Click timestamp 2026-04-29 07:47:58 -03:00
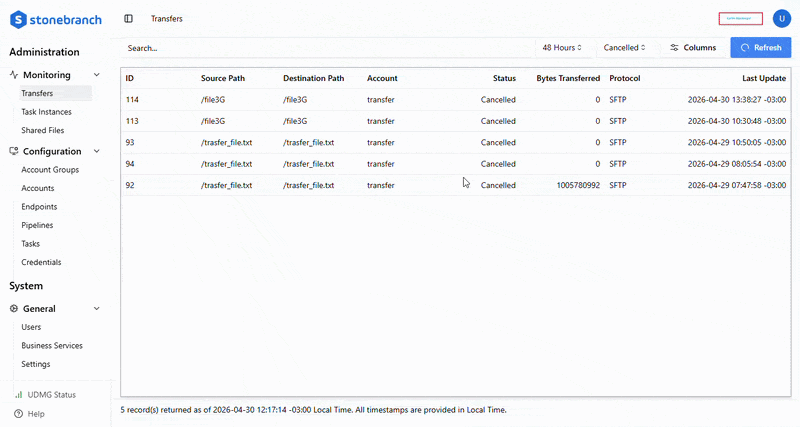The width and height of the screenshot is (800, 427). tap(737, 185)
